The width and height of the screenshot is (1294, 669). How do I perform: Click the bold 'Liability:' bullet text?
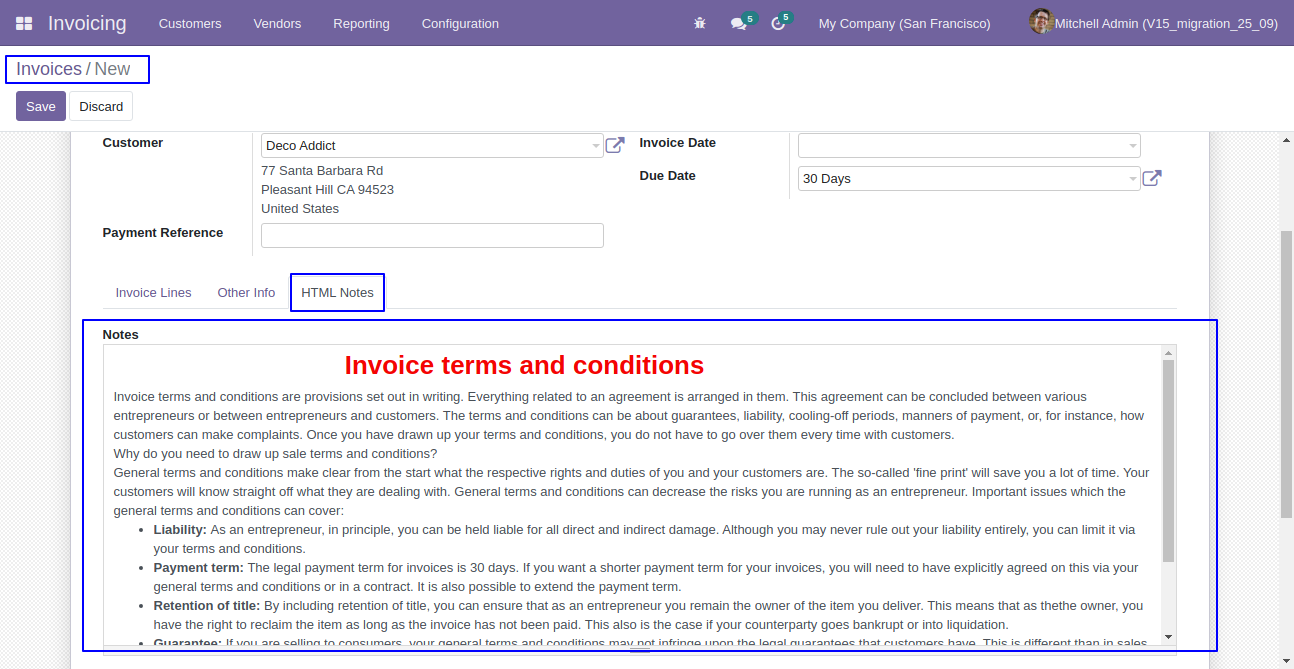click(180, 529)
